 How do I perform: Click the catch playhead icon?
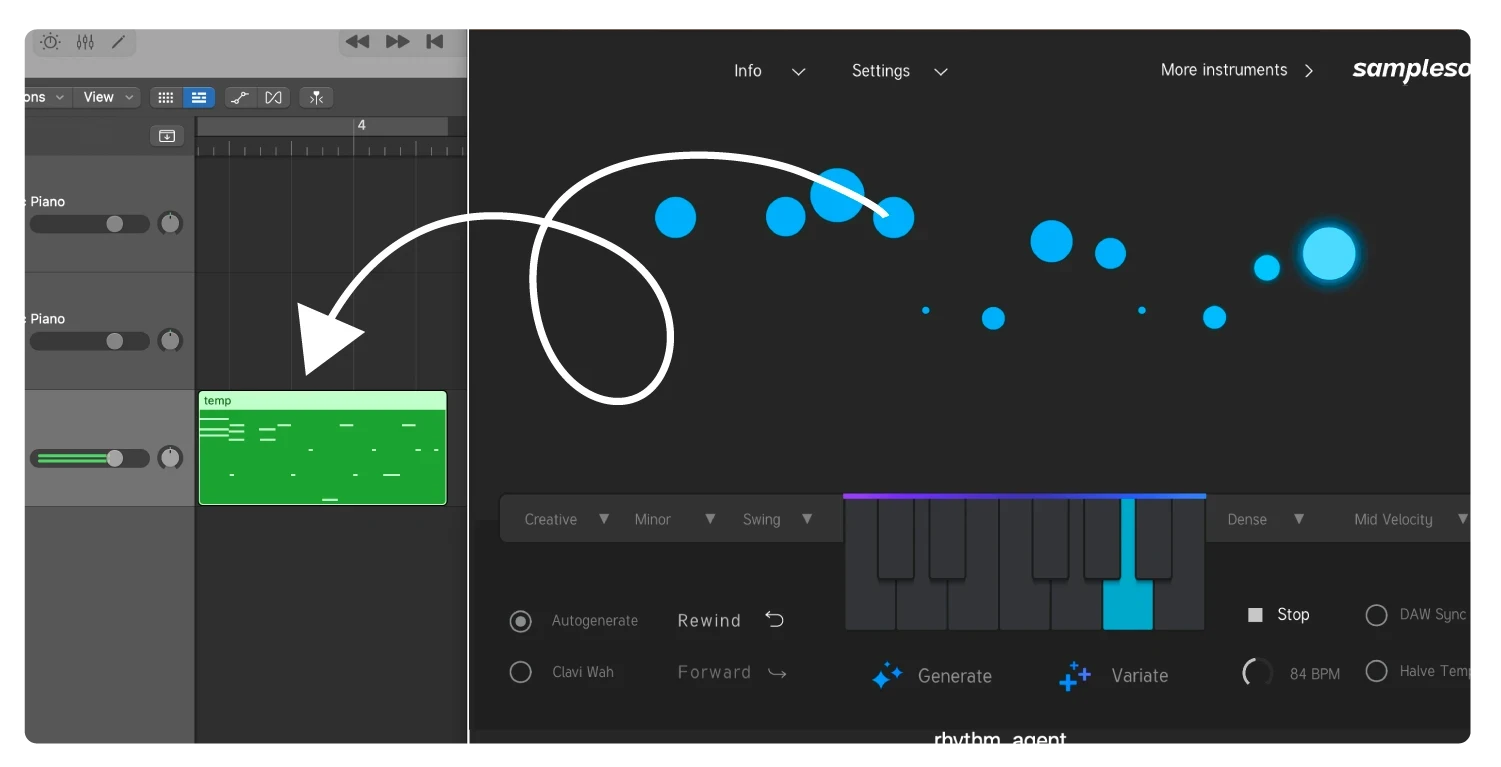[316, 97]
